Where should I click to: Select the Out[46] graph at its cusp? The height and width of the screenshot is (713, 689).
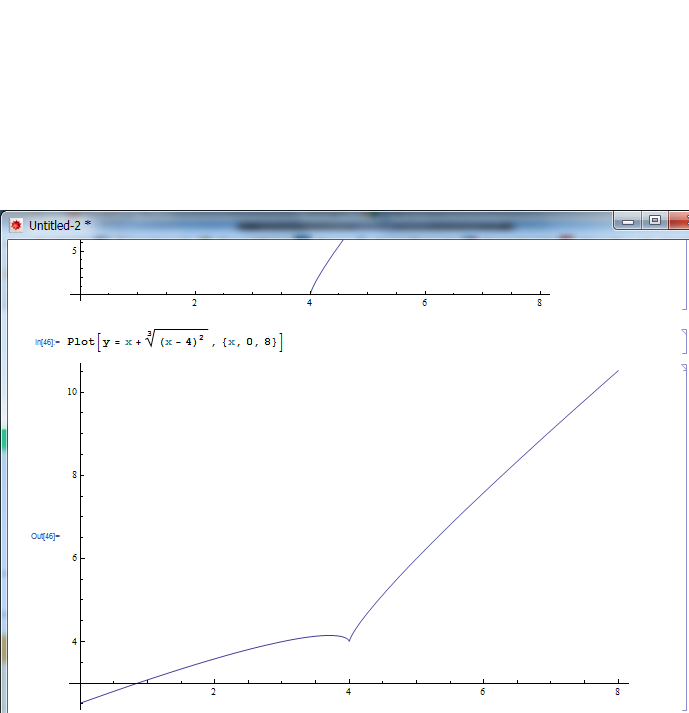pyautogui.click(x=349, y=640)
